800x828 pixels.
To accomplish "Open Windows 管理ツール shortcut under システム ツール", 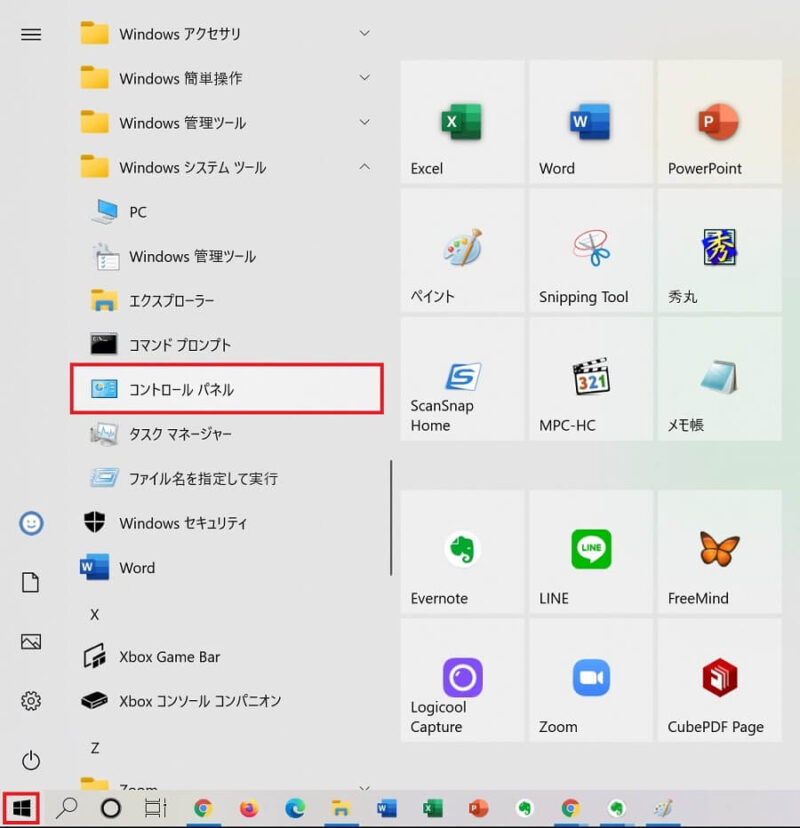I will [227, 257].
